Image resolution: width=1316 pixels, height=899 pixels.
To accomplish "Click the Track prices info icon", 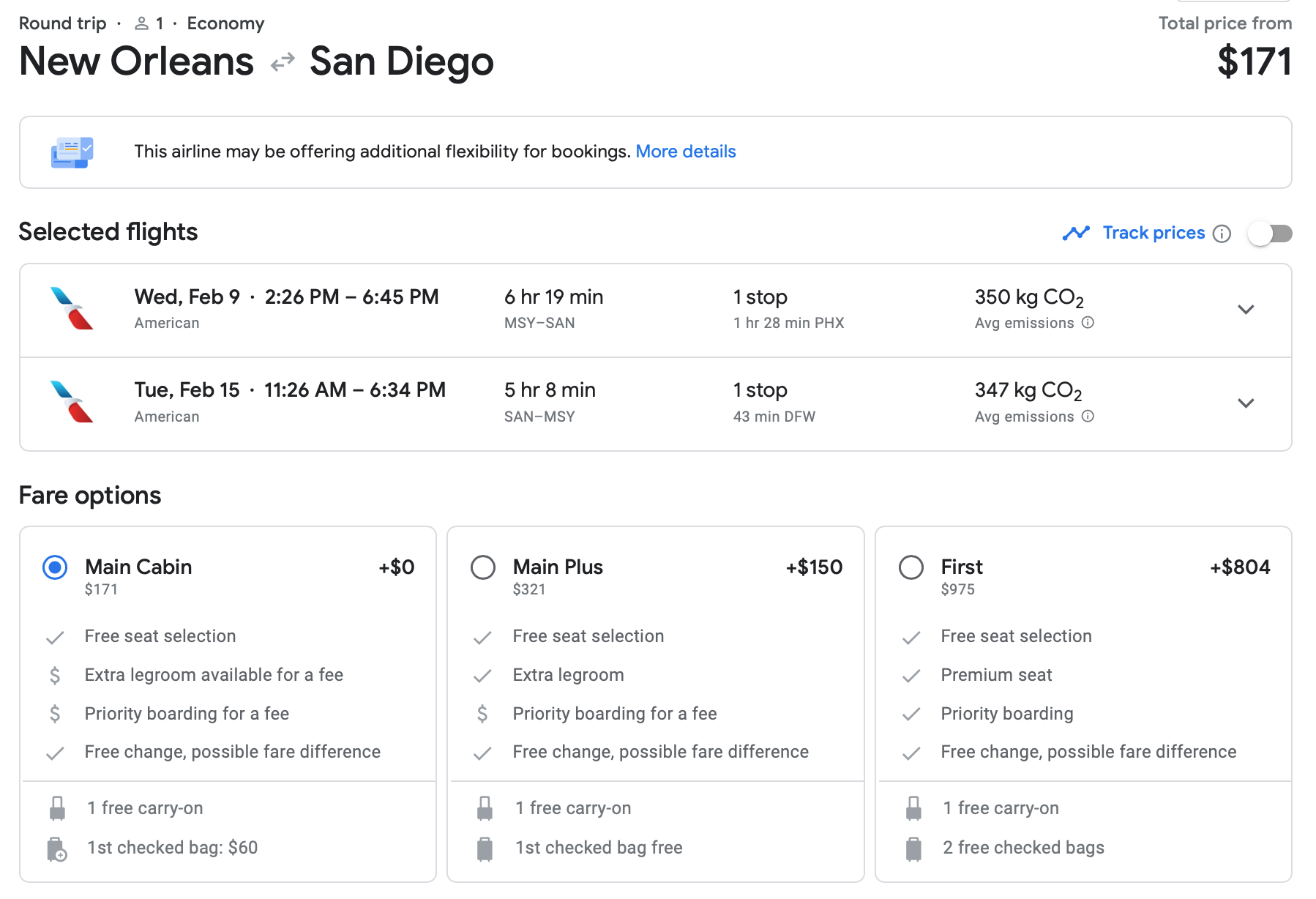I will [1222, 234].
